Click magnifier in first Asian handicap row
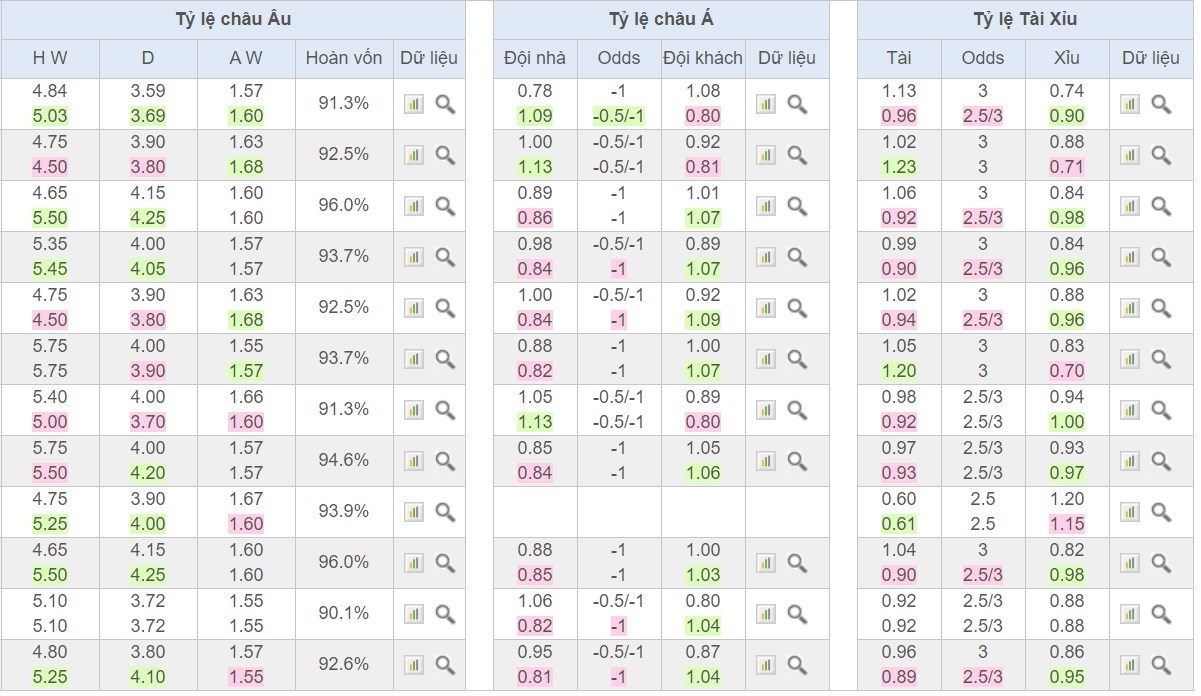Screen dimensions: 1201x696 point(797,104)
